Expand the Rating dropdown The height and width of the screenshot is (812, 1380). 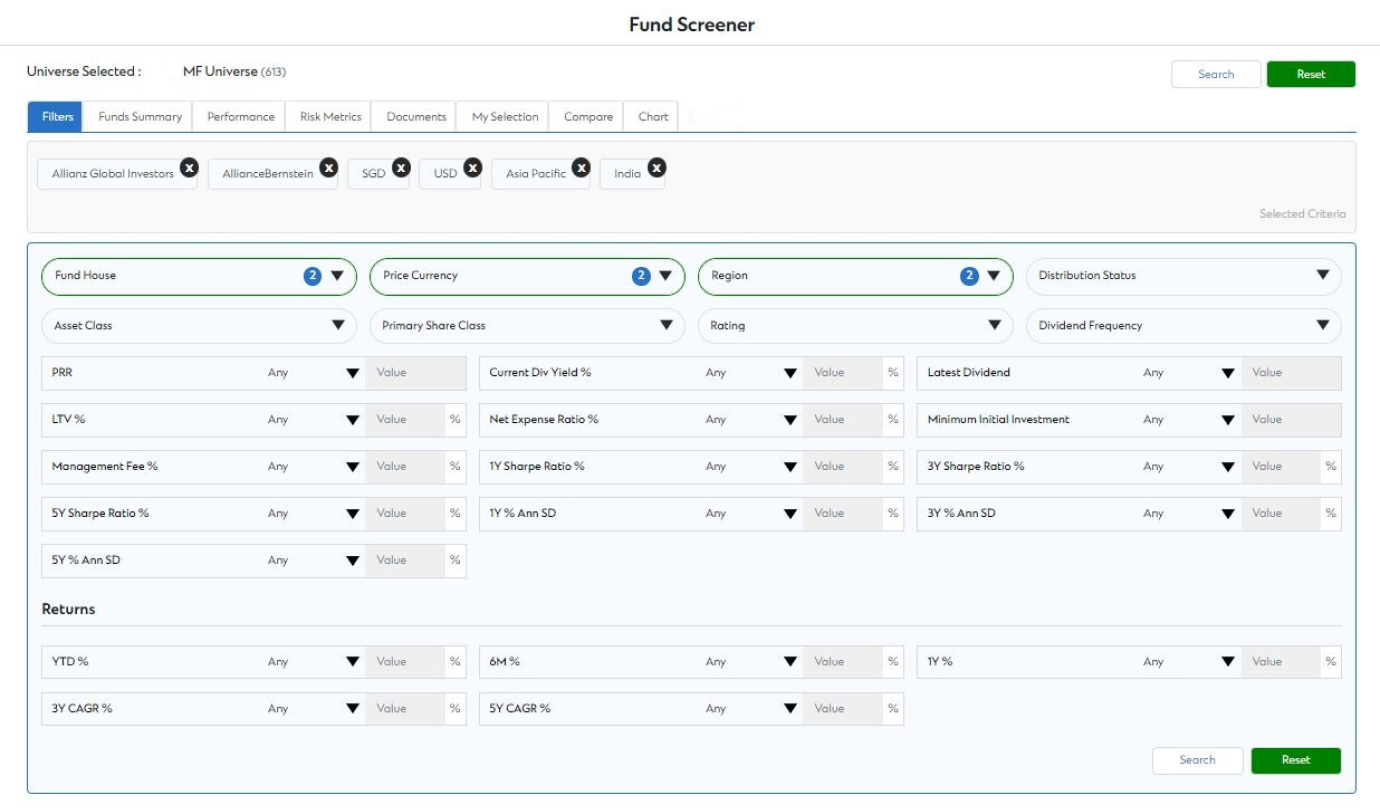tap(855, 326)
